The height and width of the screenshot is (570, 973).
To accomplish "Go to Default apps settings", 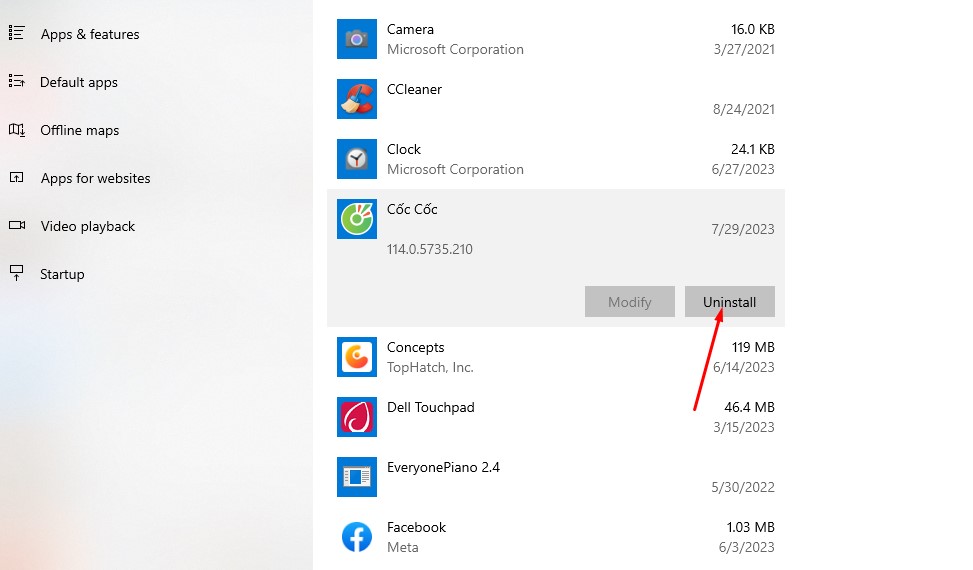I will click(x=78, y=82).
